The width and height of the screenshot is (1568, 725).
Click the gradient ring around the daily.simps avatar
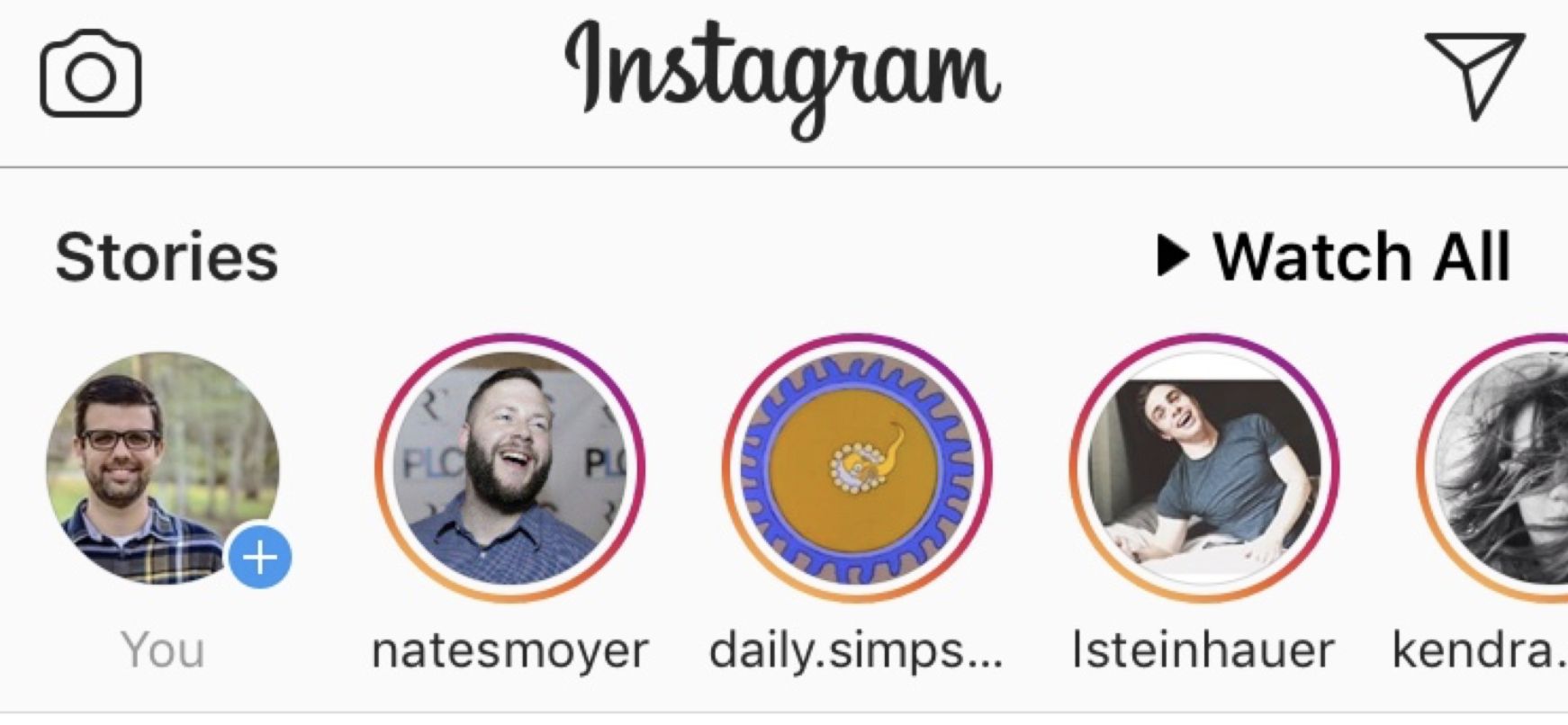(x=857, y=339)
